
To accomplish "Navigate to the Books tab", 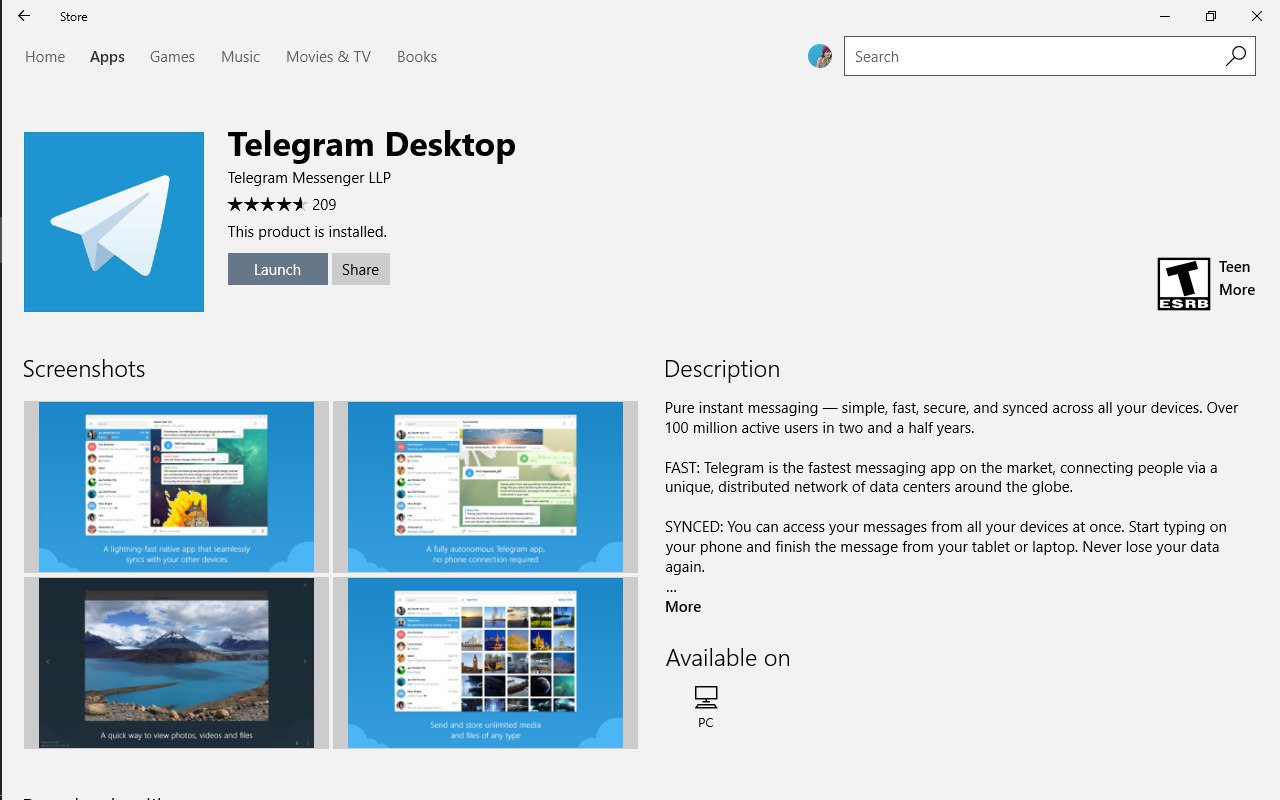I will [x=417, y=57].
